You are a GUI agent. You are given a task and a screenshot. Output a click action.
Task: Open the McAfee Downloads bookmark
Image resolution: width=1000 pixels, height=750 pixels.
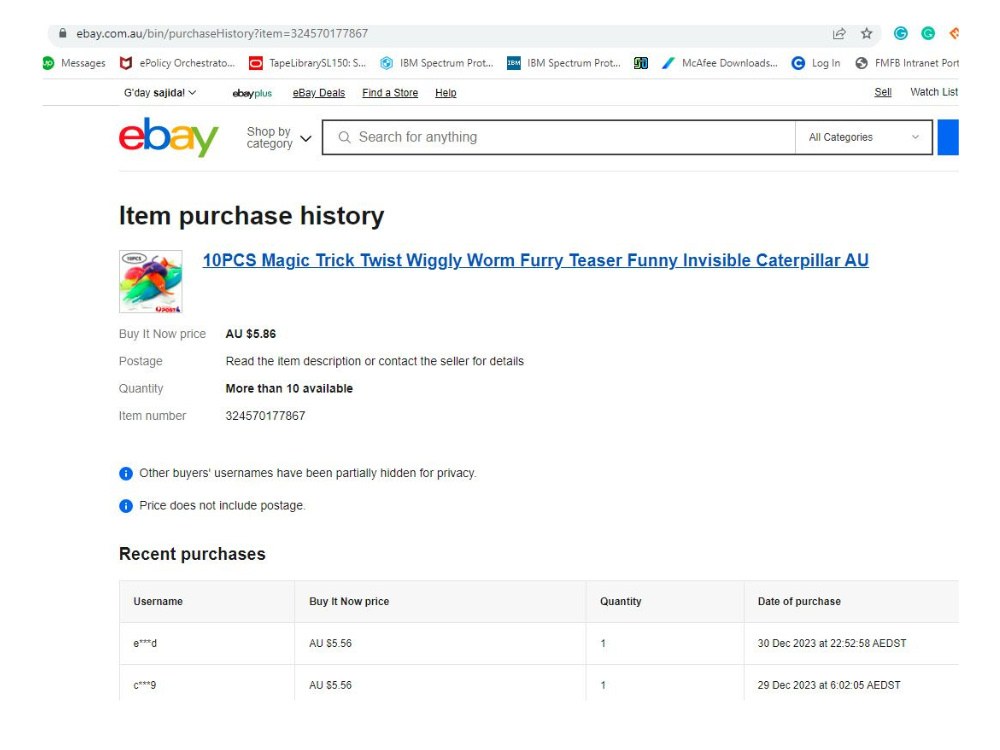(x=720, y=63)
